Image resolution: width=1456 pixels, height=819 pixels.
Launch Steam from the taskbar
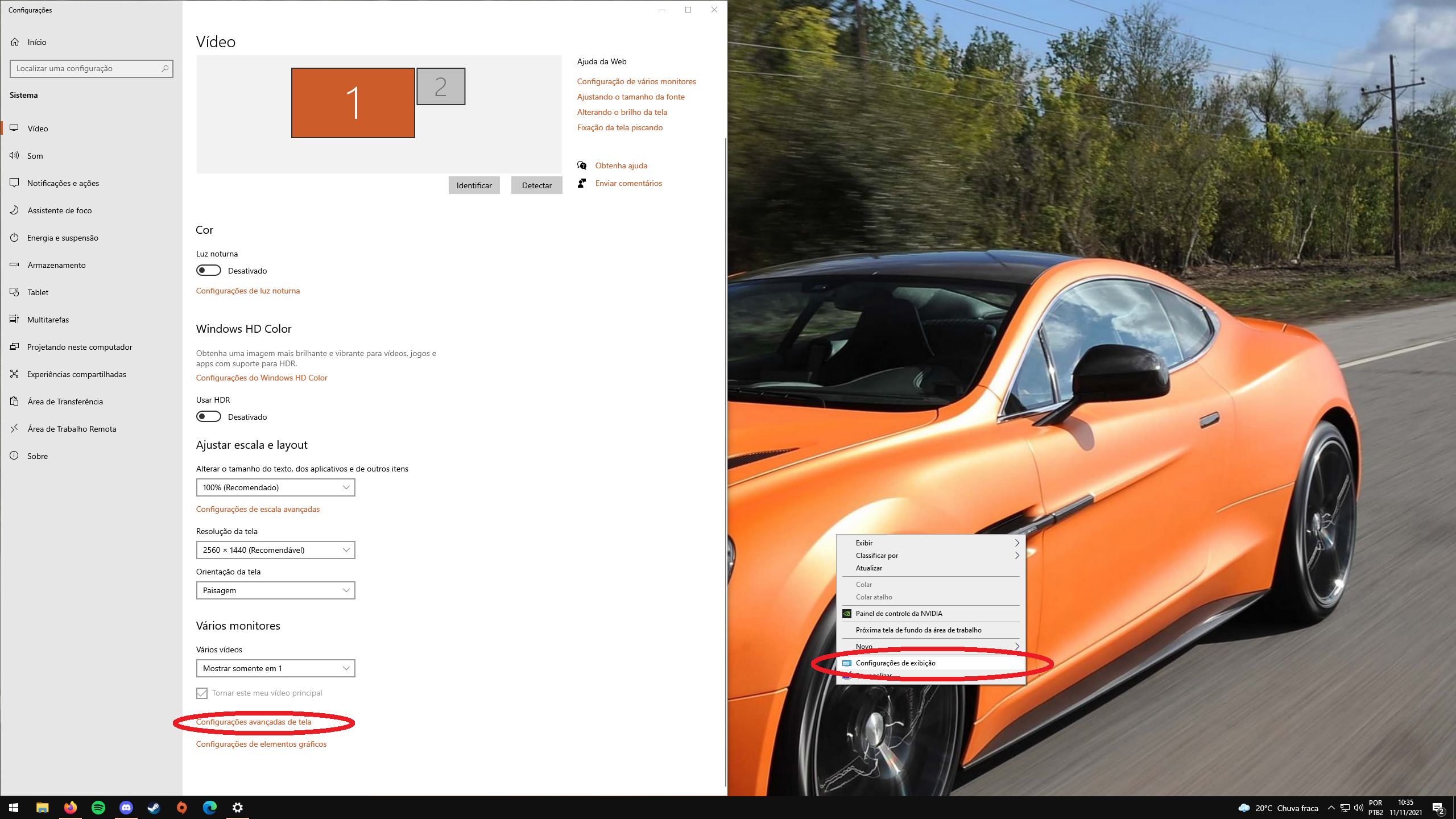[x=154, y=807]
